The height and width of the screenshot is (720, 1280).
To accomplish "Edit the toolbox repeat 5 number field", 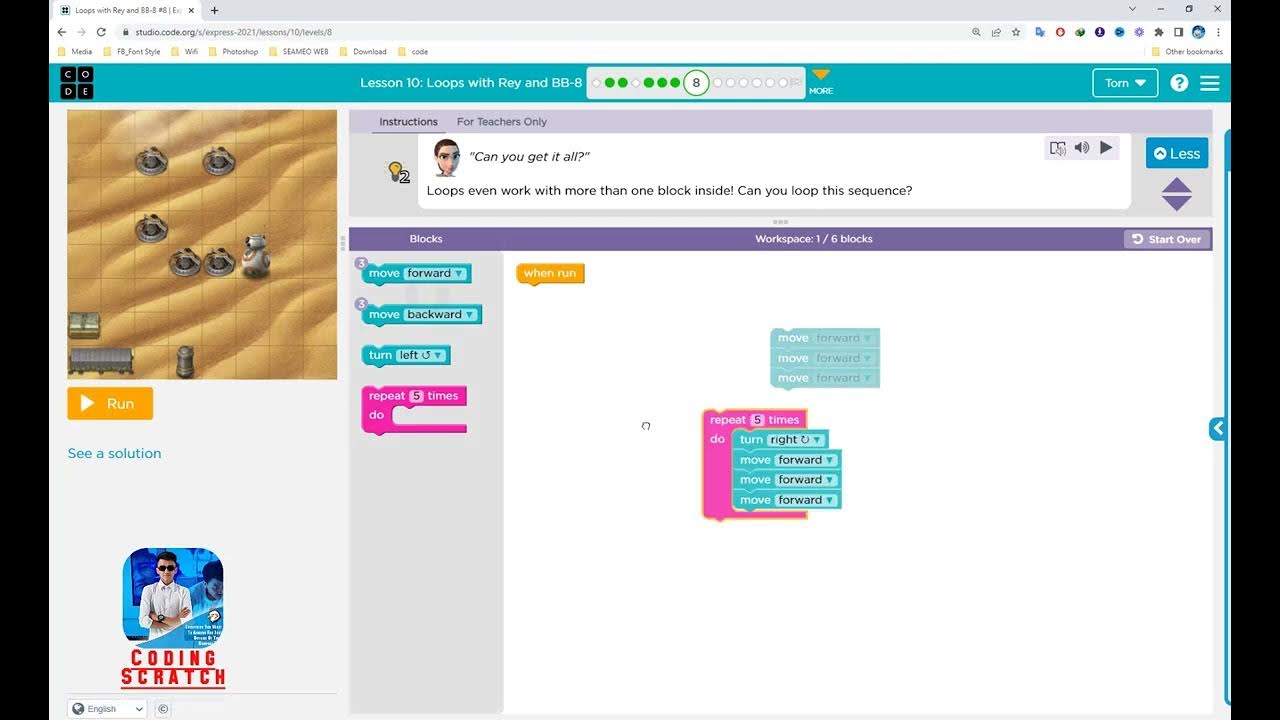I will coord(417,396).
